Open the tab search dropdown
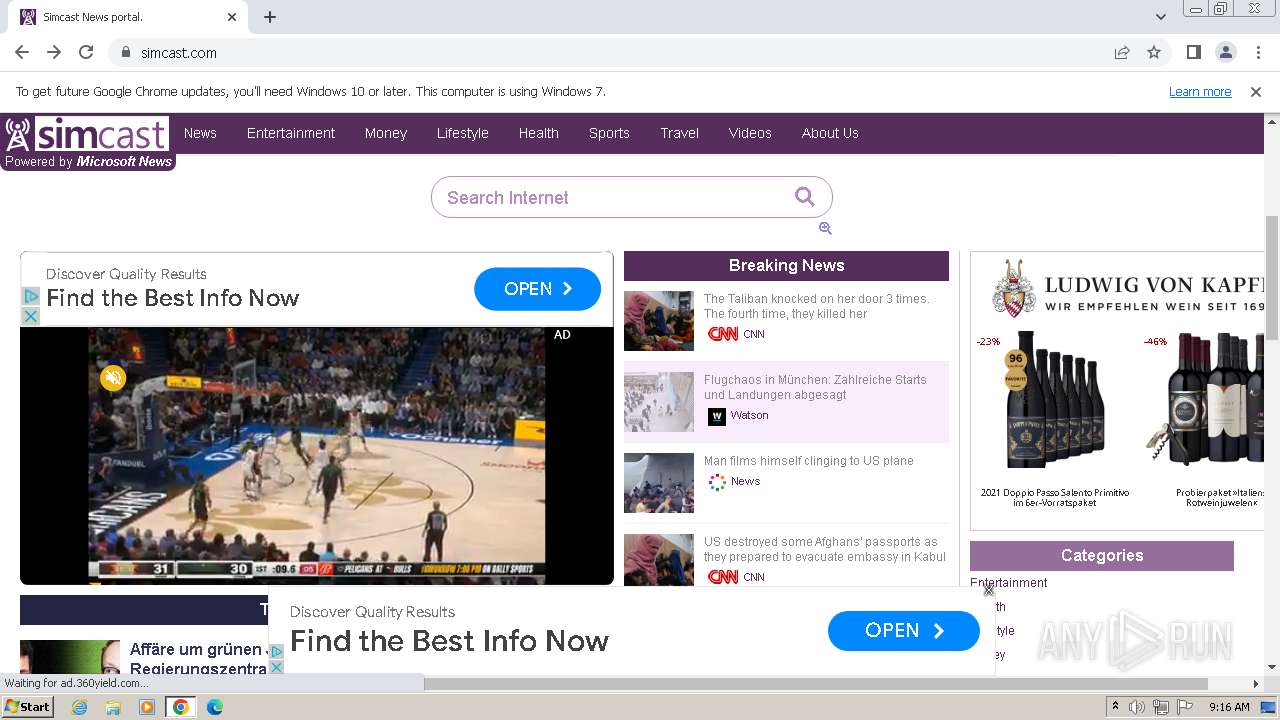Viewport: 1280px width, 720px height. pos(1161,17)
